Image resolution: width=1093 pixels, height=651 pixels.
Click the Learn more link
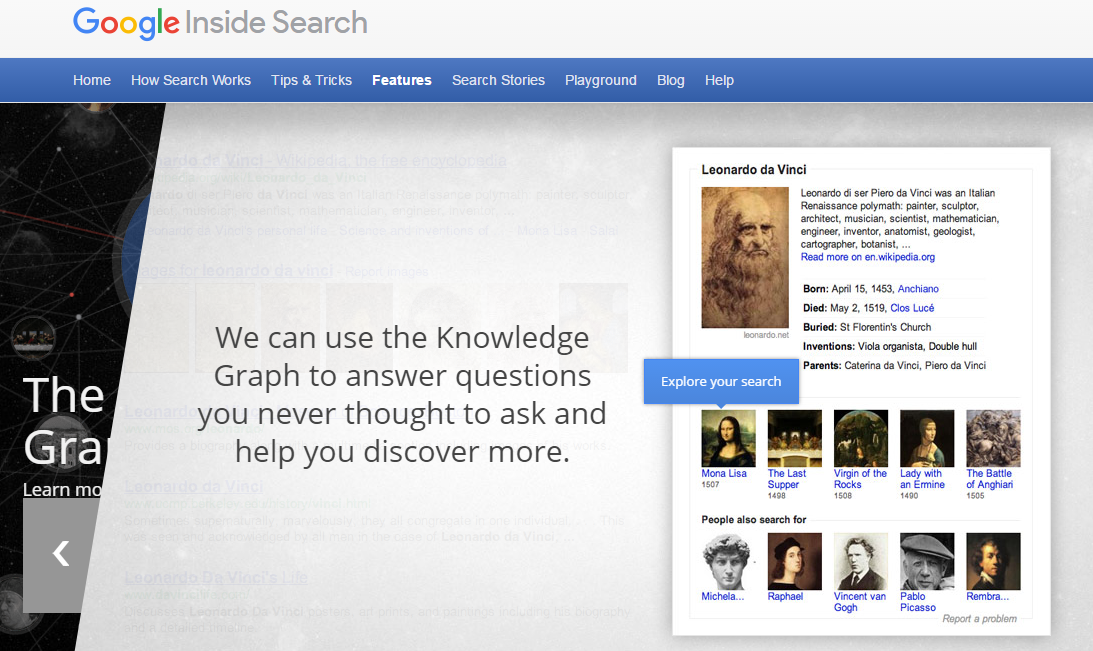click(61, 490)
